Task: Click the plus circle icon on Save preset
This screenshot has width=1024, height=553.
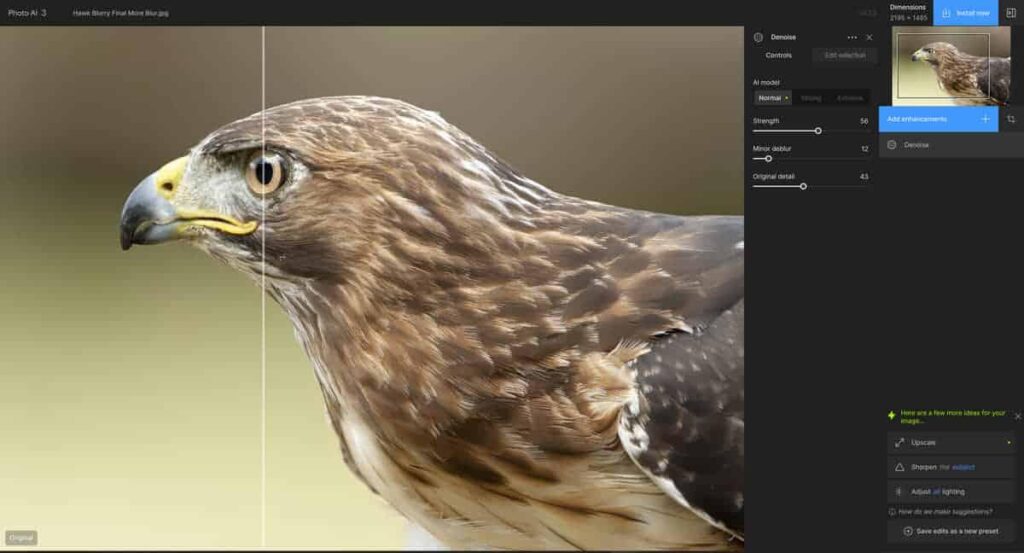Action: pos(908,531)
